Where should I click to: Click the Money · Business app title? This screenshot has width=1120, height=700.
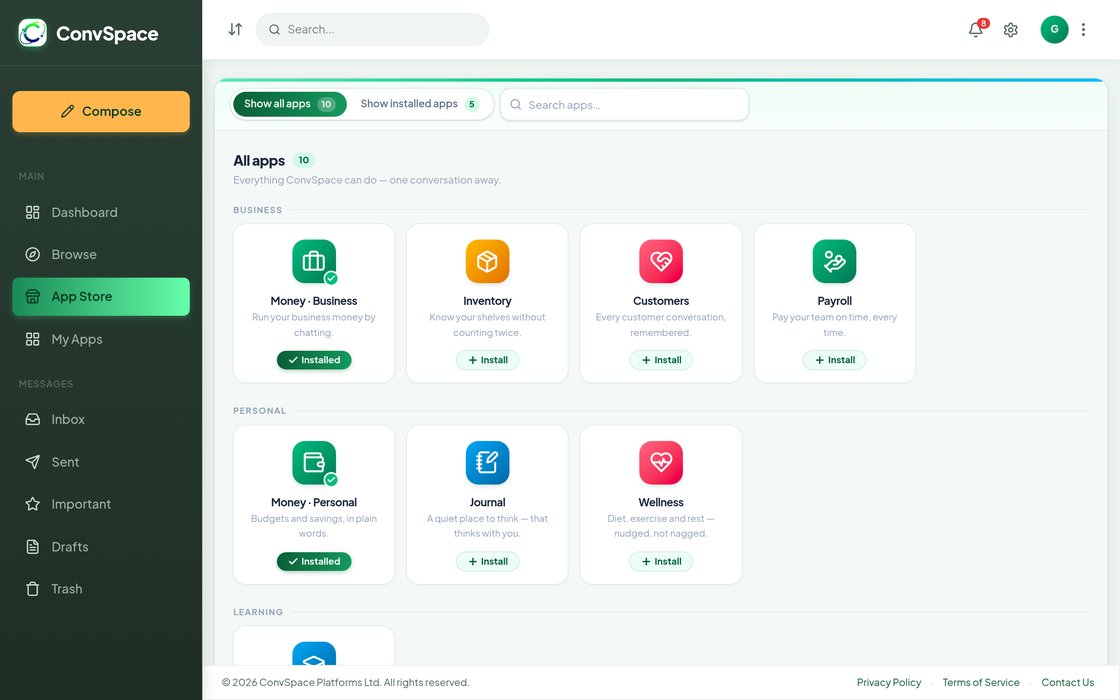[x=314, y=301]
